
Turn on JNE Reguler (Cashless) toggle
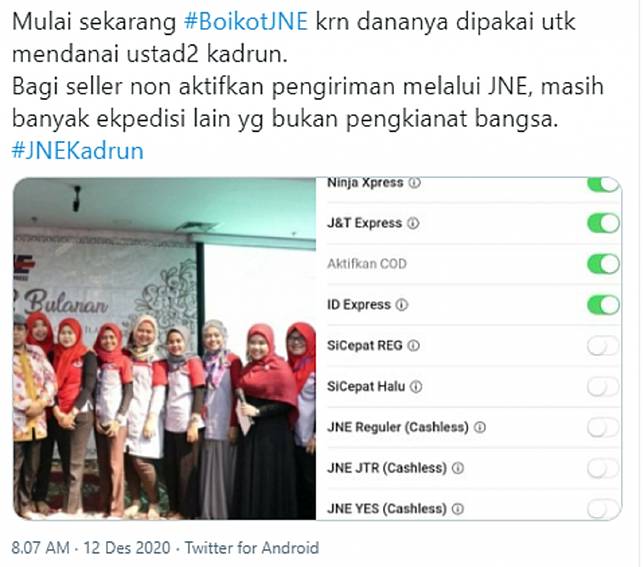pos(603,427)
